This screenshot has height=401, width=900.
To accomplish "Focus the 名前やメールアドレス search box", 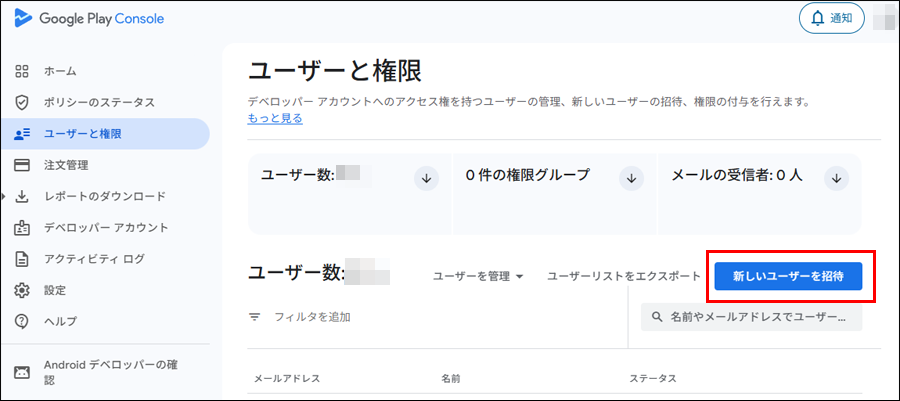I will pyautogui.click(x=751, y=317).
